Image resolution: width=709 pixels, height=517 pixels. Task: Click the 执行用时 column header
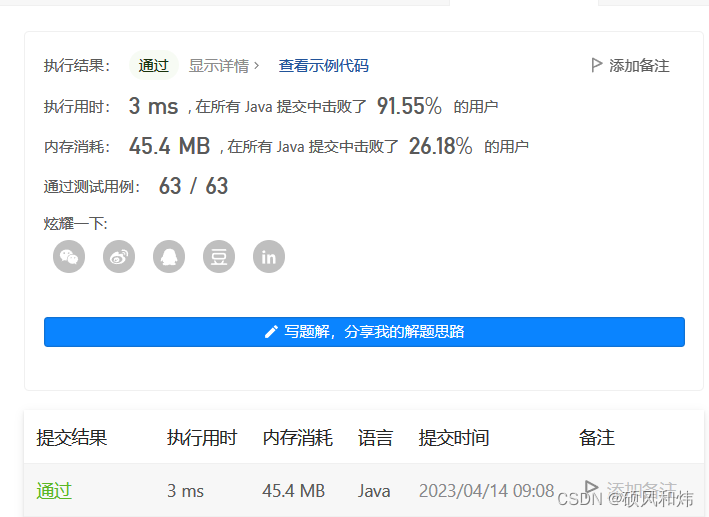202,437
